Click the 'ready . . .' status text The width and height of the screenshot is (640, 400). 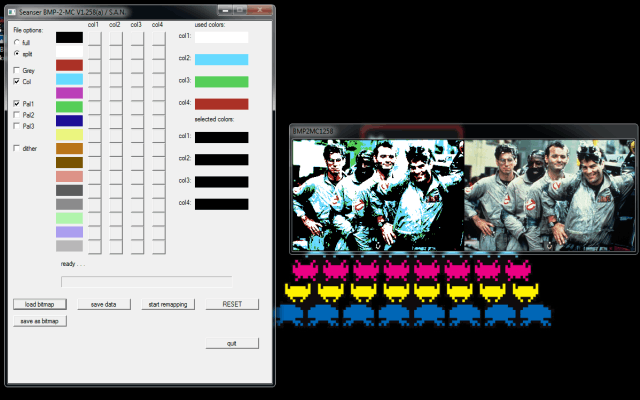tap(73, 264)
